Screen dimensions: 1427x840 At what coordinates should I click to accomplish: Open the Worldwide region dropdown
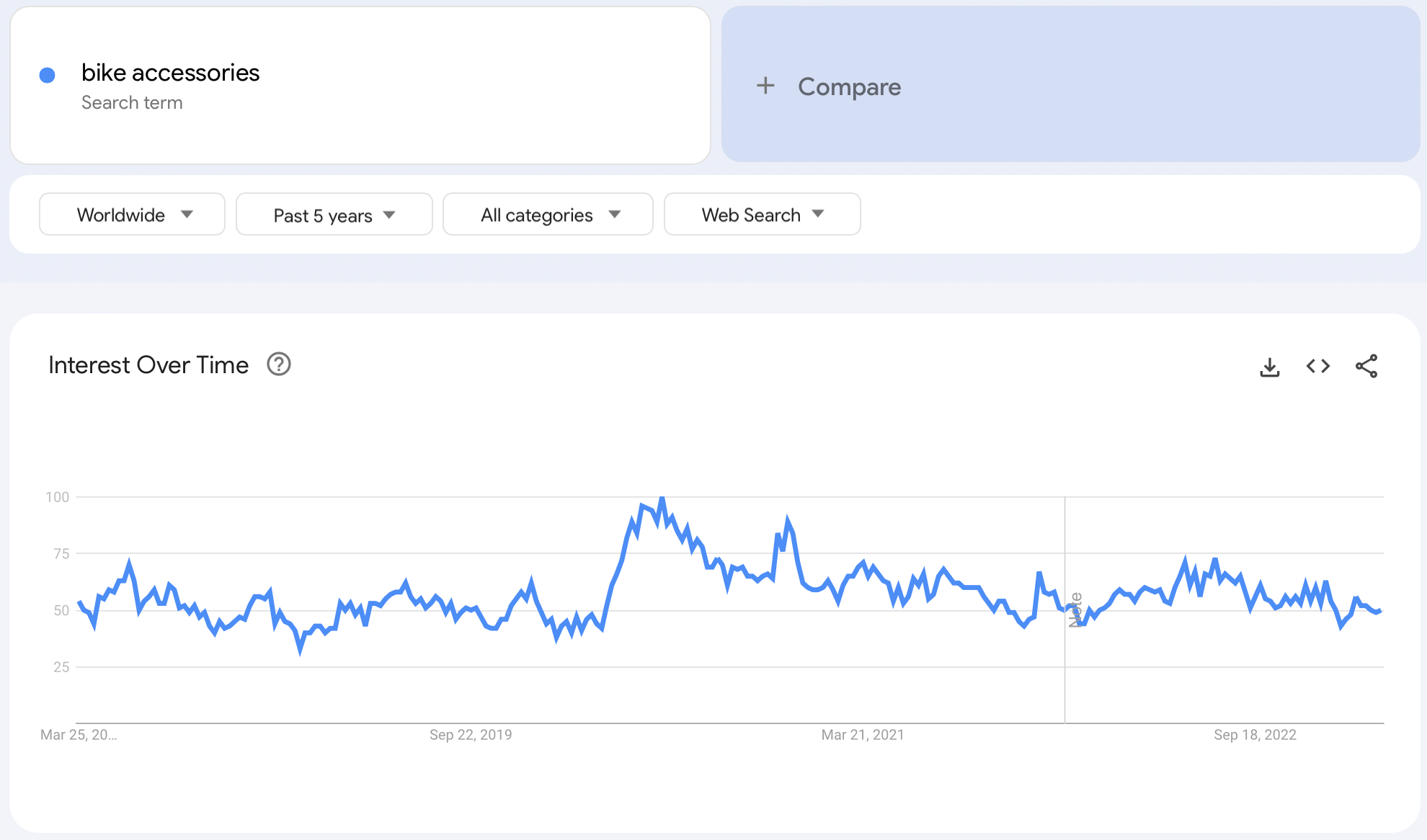tap(132, 215)
